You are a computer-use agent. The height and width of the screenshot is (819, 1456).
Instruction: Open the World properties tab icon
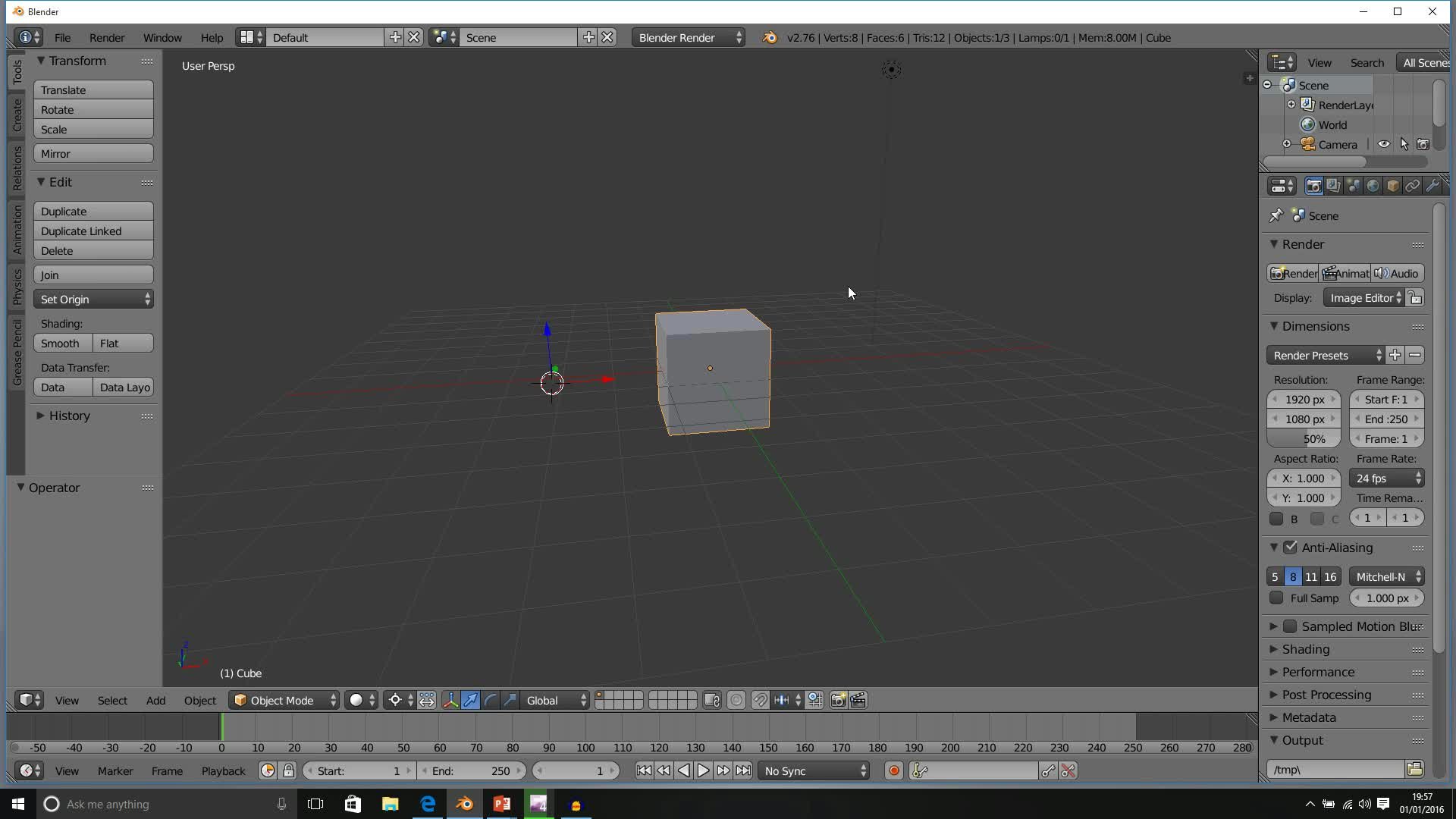pyautogui.click(x=1373, y=187)
